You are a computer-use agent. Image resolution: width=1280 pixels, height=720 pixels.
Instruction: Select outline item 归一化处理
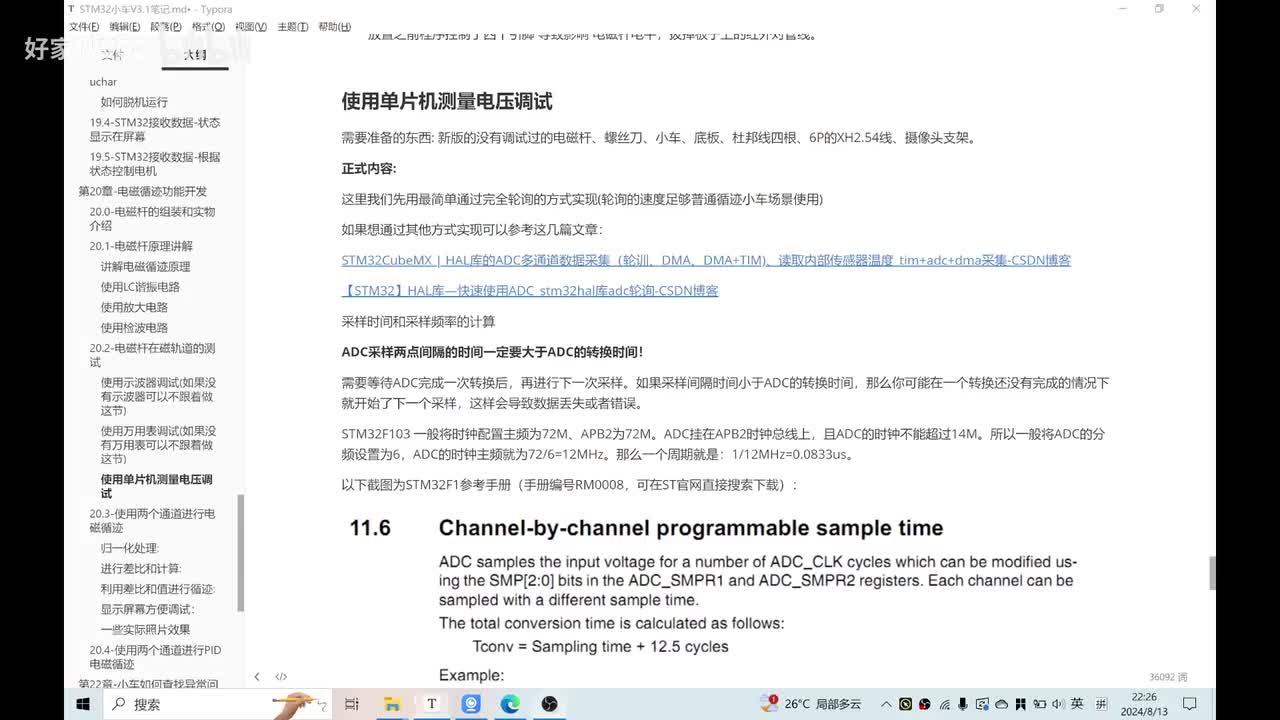click(130, 548)
